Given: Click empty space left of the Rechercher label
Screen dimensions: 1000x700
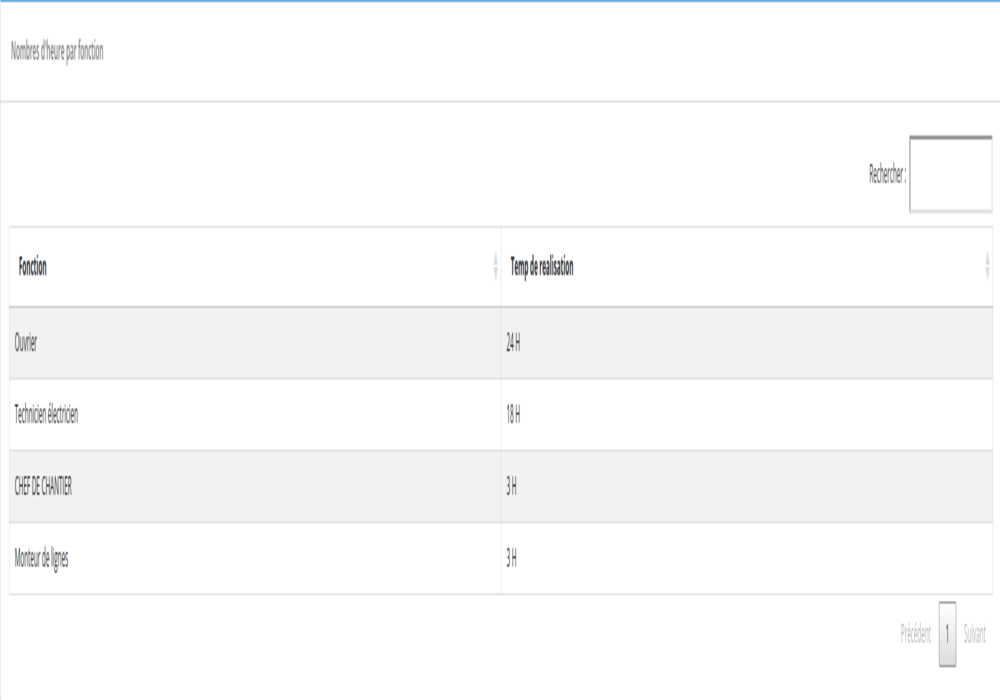Looking at the screenshot, I should tap(450, 174).
